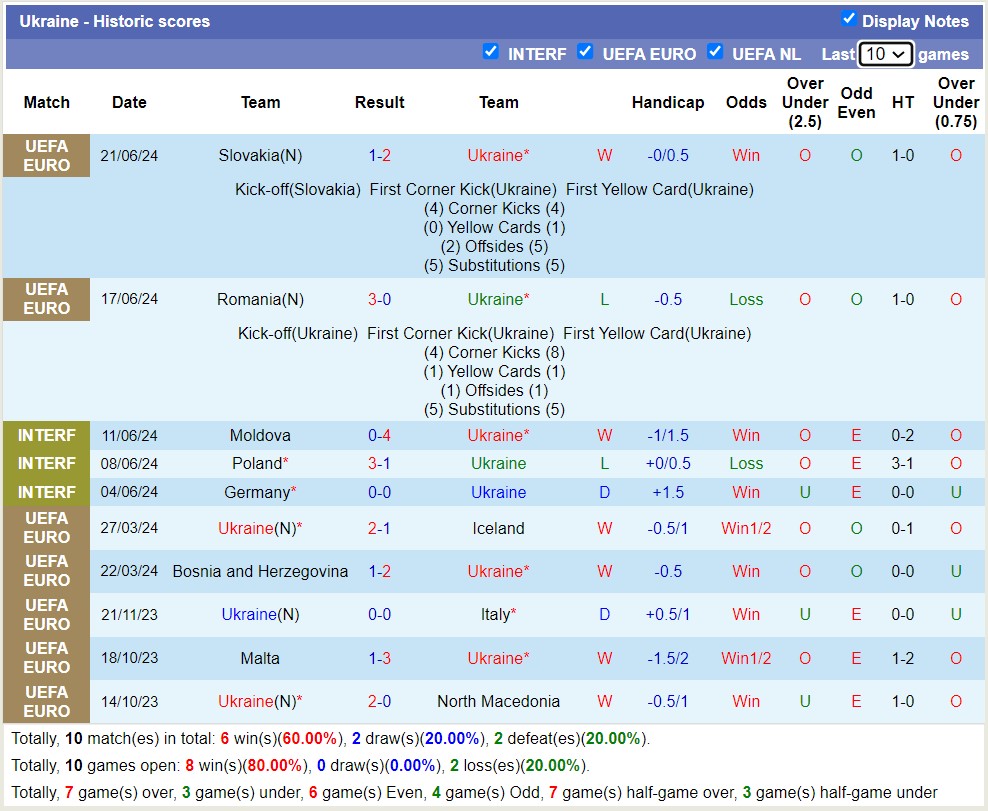Open the Last games count dropdown
The image size is (988, 811).
coord(885,54)
